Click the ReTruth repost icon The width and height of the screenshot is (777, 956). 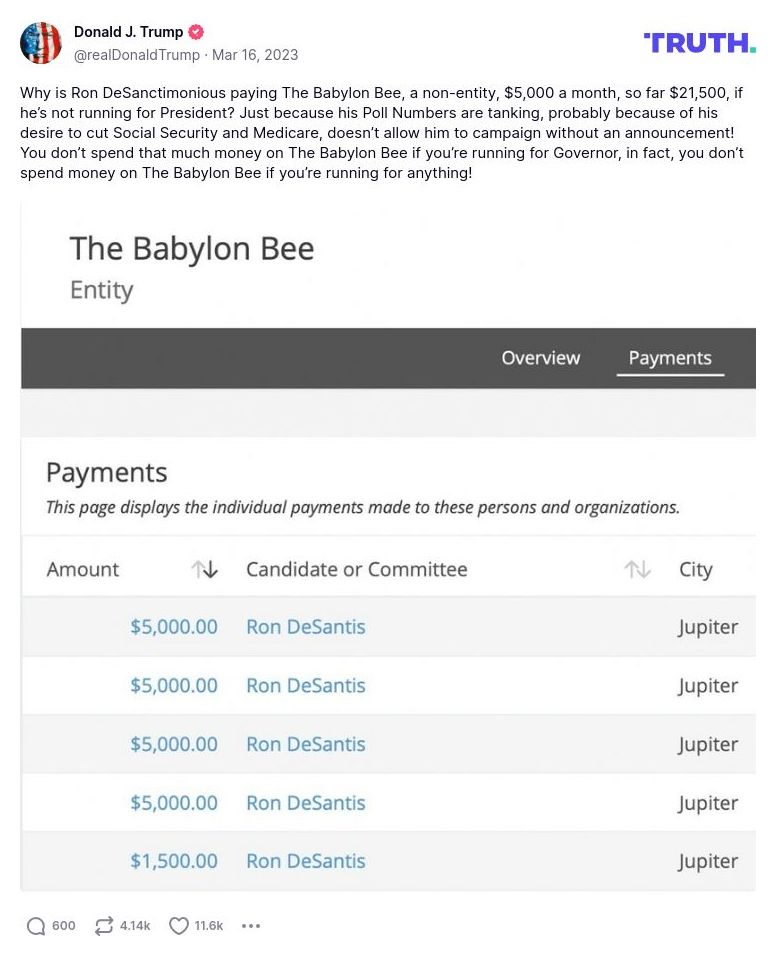click(x=104, y=926)
